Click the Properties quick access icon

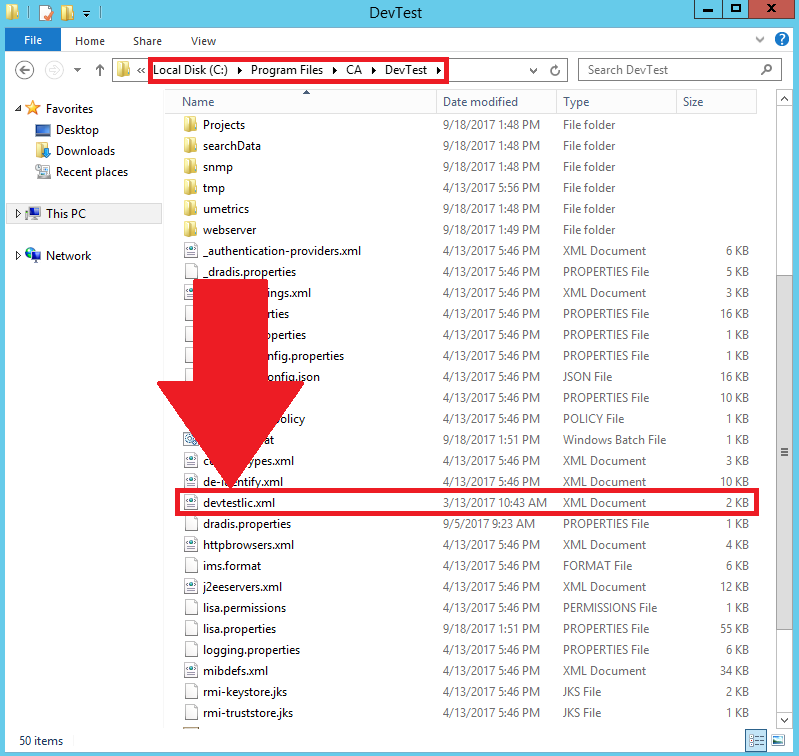coord(46,12)
